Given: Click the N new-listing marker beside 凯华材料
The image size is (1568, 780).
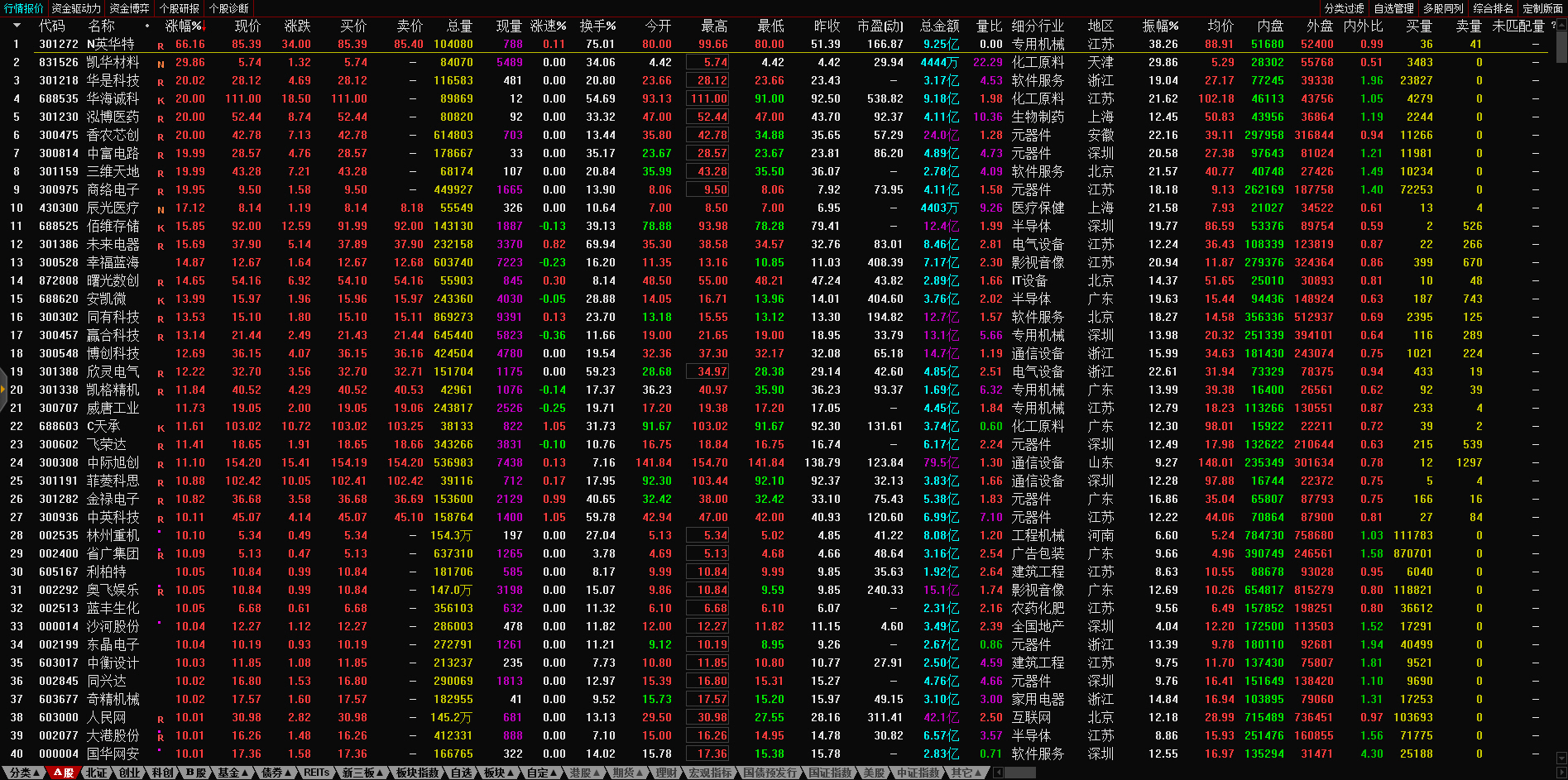Looking at the screenshot, I should pos(161,64).
